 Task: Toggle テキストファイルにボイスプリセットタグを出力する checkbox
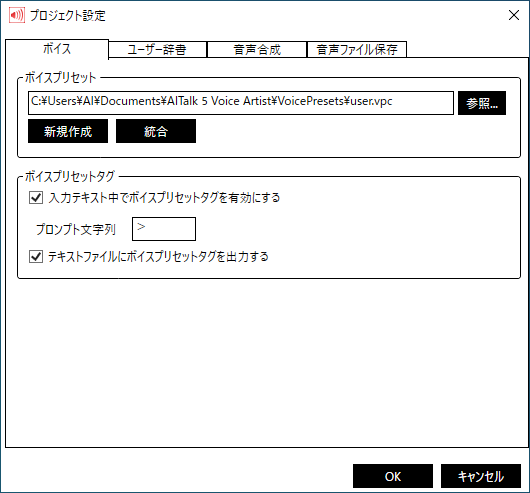pos(36,257)
